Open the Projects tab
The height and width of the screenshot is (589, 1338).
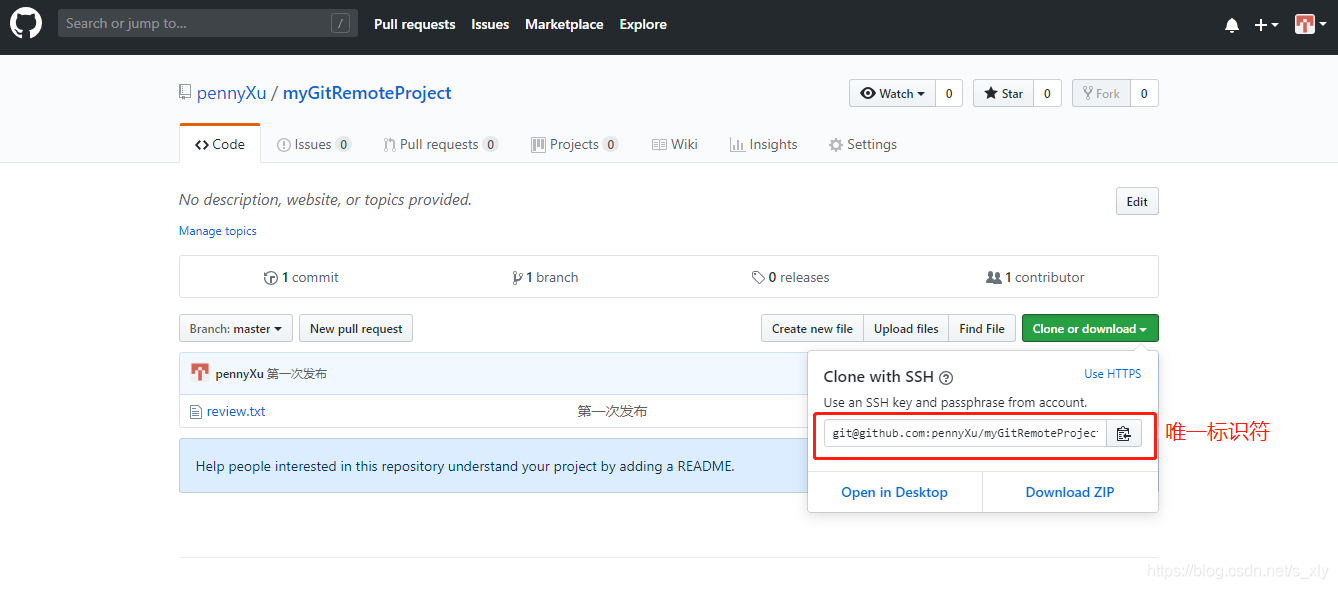click(x=574, y=144)
